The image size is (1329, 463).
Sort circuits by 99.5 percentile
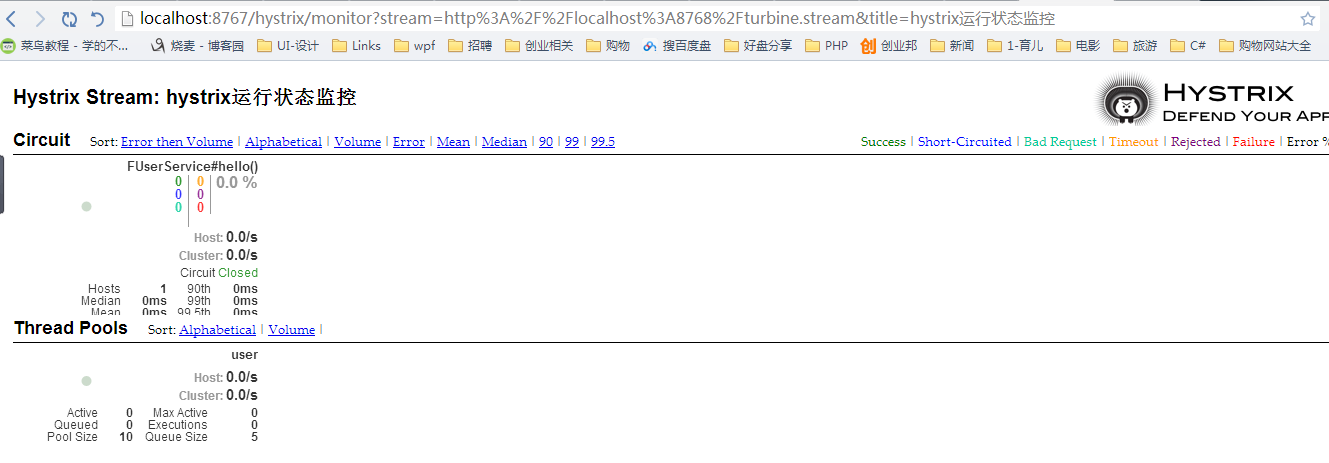click(603, 142)
